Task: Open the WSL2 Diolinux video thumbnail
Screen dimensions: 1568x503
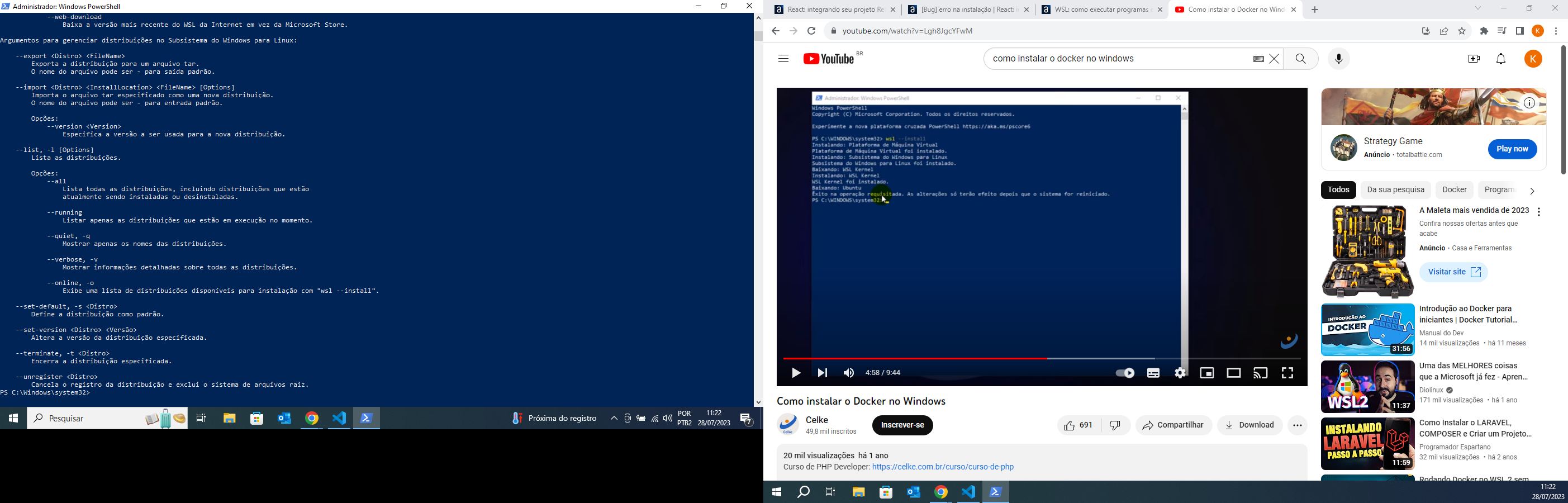Action: coord(1367,387)
